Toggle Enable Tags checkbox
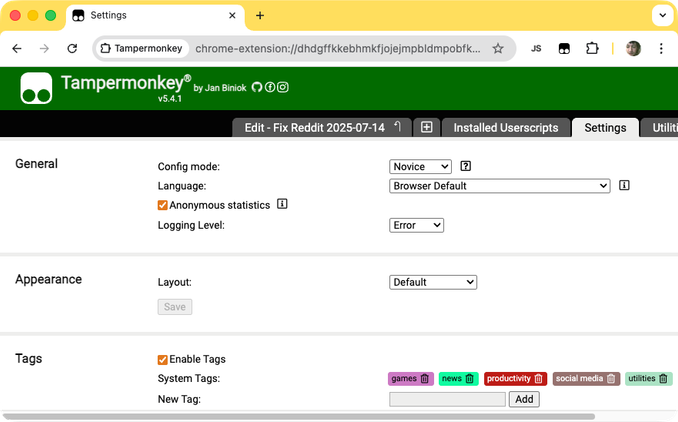 (x=163, y=359)
